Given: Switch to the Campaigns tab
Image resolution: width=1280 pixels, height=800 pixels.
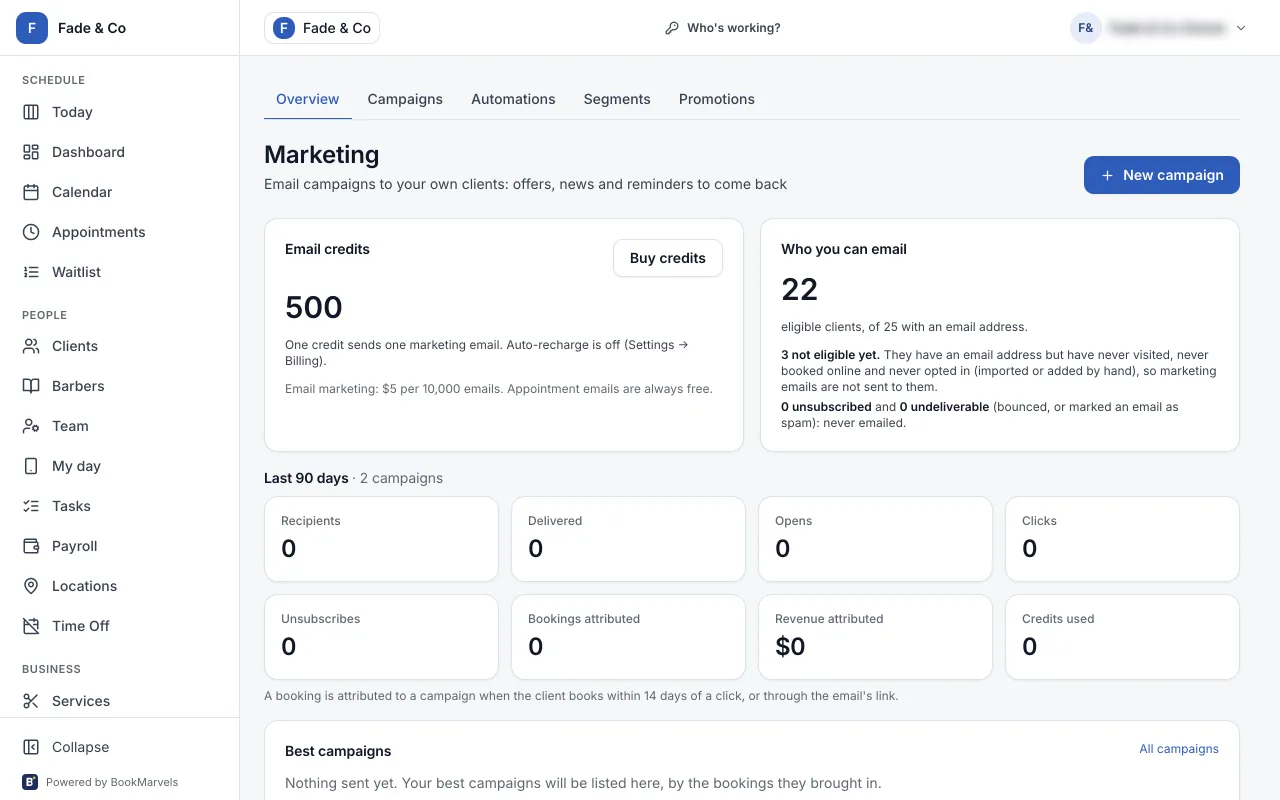Looking at the screenshot, I should tap(405, 99).
